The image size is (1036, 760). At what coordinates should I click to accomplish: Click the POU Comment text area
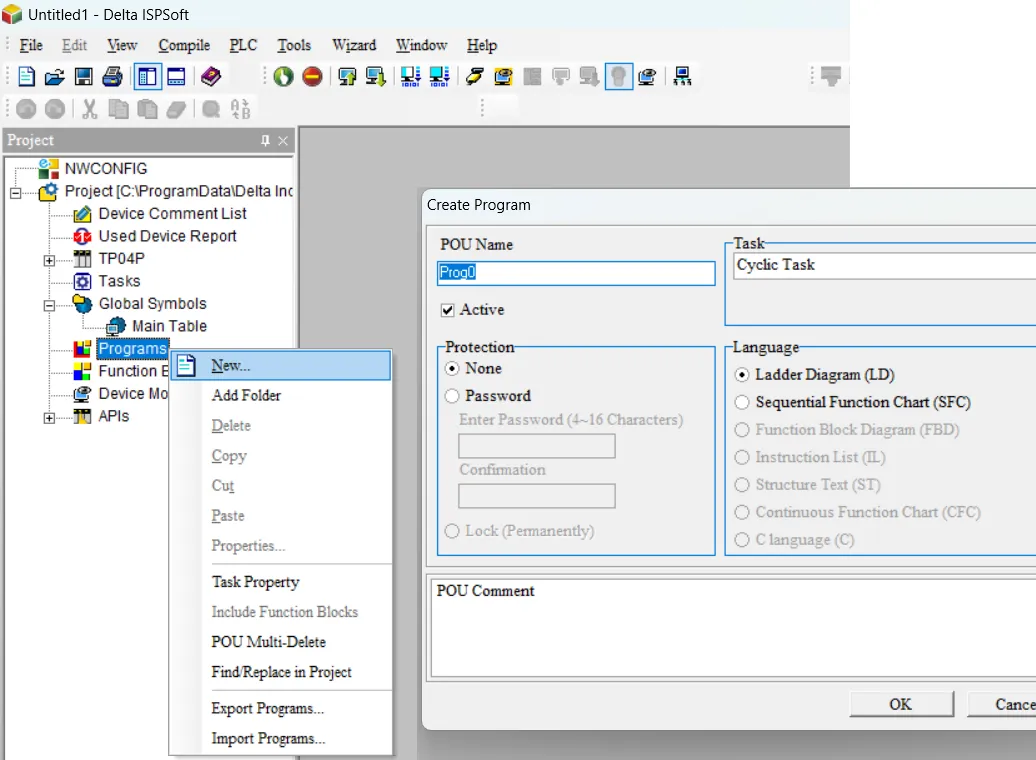733,628
